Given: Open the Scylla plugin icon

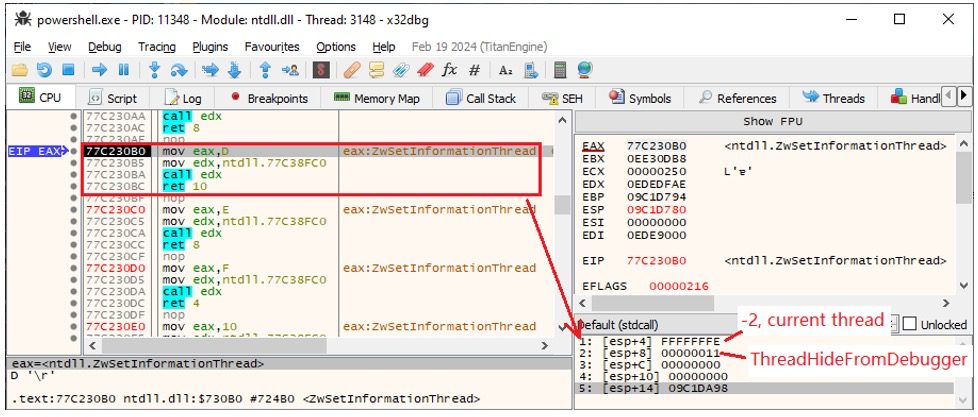Looking at the screenshot, I should click(x=321, y=70).
